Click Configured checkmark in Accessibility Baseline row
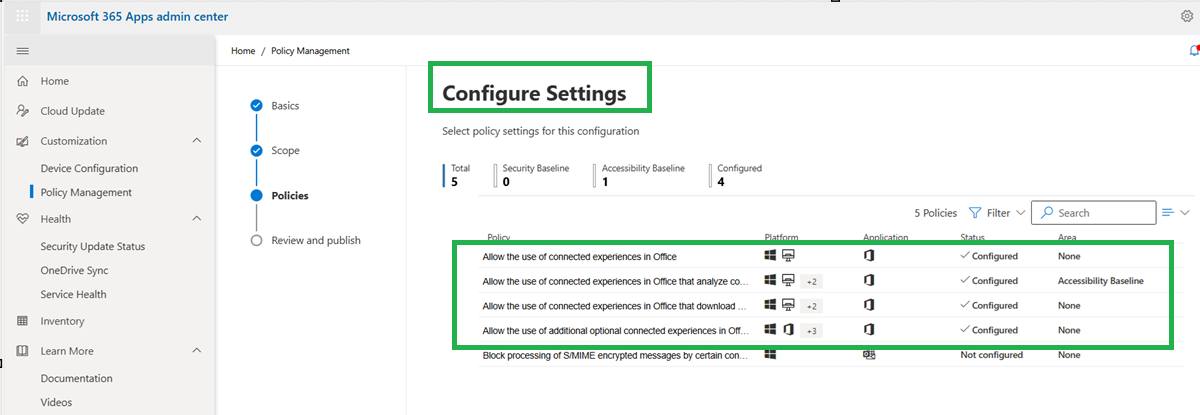The height and width of the screenshot is (415, 1200). click(964, 281)
